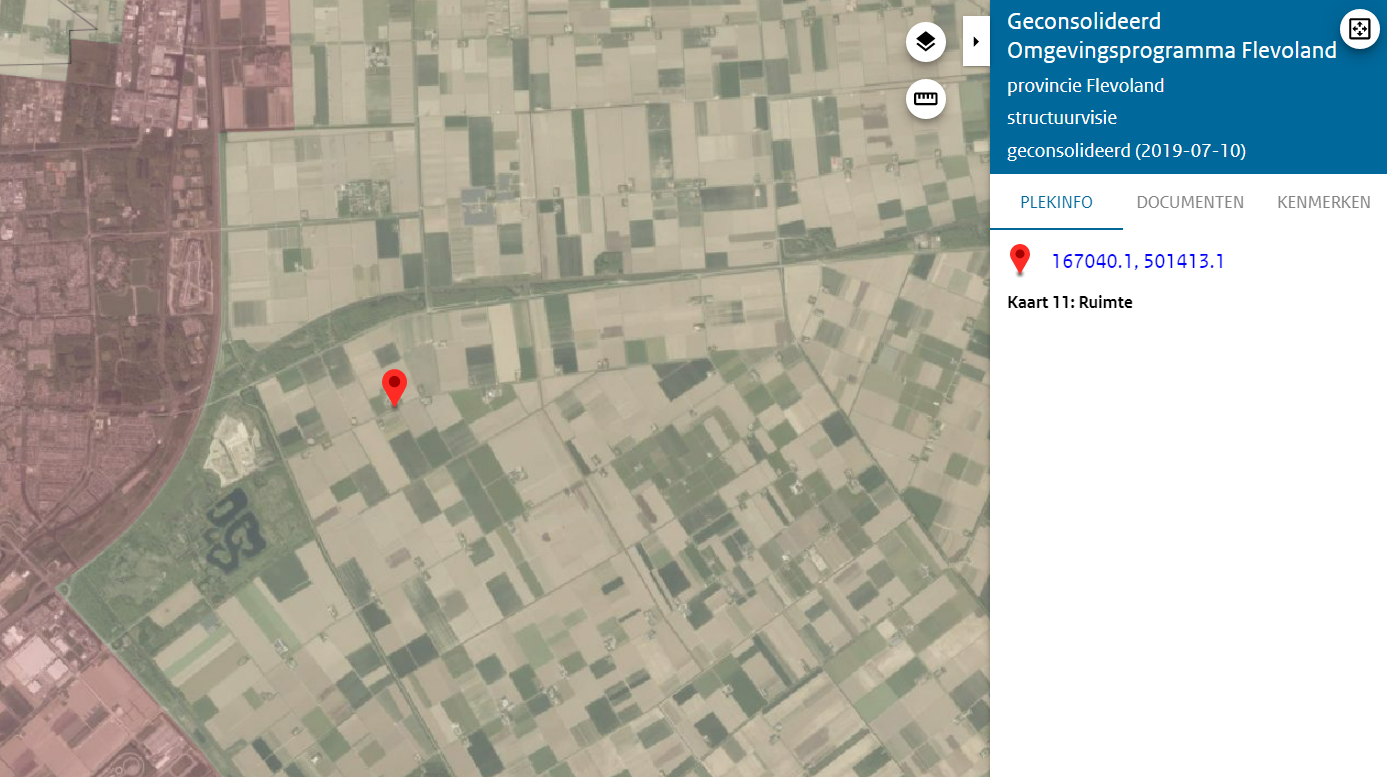1387x777 pixels.
Task: Collapse the info side panel arrow
Action: point(976,41)
